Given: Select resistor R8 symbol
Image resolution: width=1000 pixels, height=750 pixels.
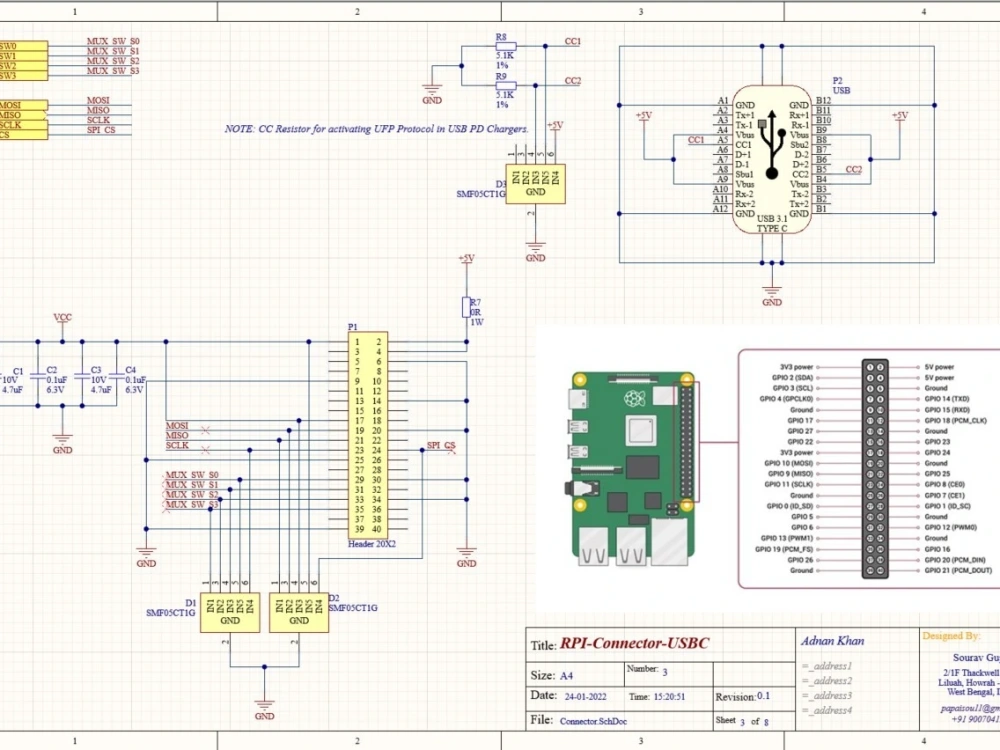Looking at the screenshot, I should click(506, 47).
